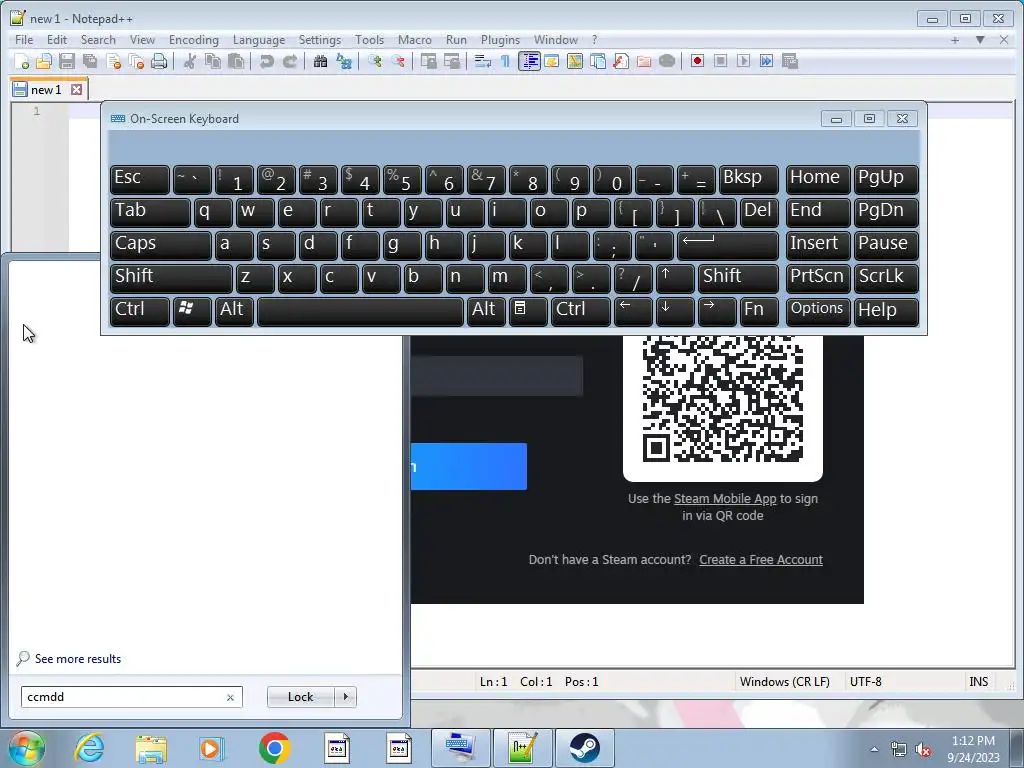This screenshot has height=768, width=1024.
Task: Click Steam Mobile App link
Action: click(x=725, y=499)
